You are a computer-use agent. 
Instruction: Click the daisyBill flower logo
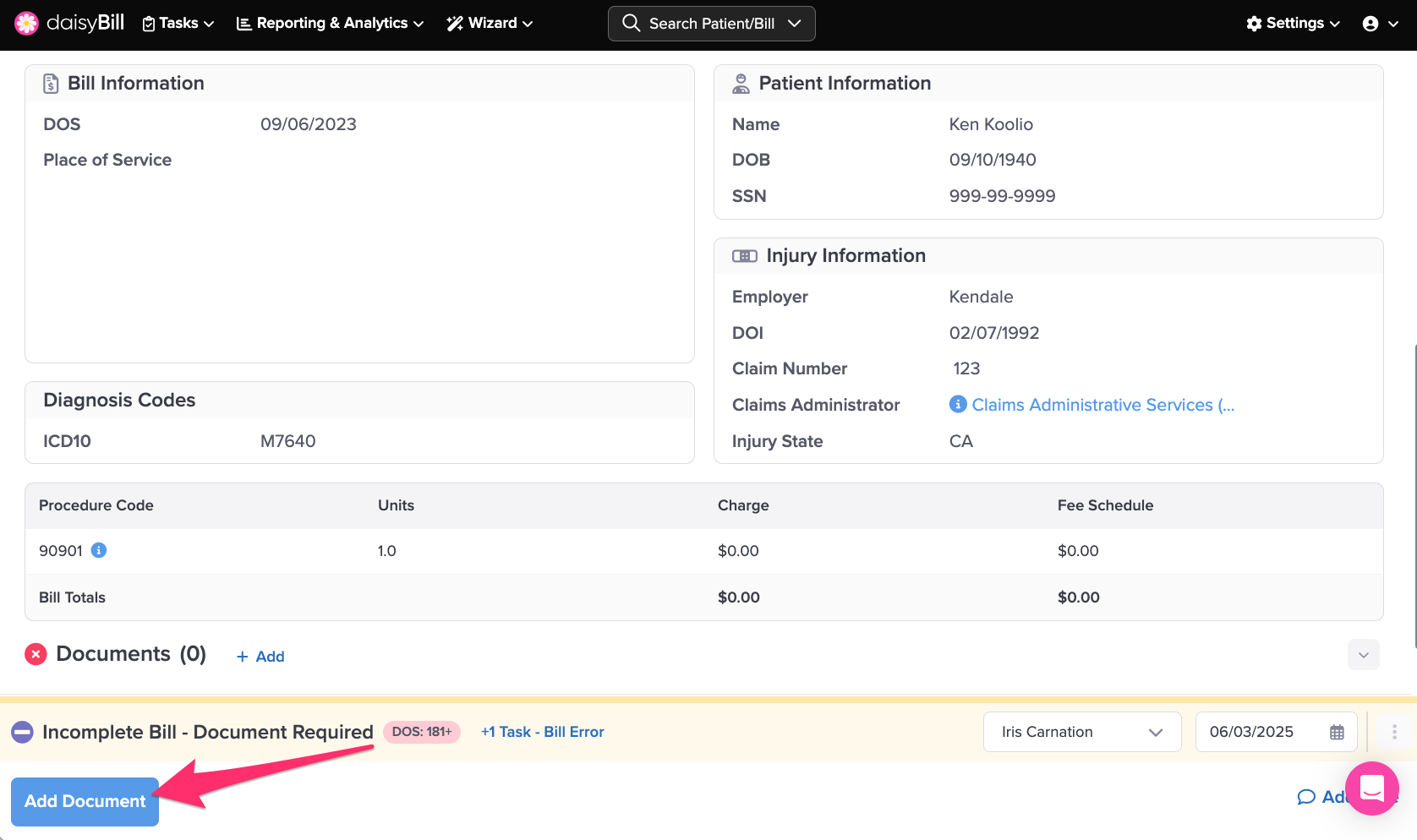27,23
